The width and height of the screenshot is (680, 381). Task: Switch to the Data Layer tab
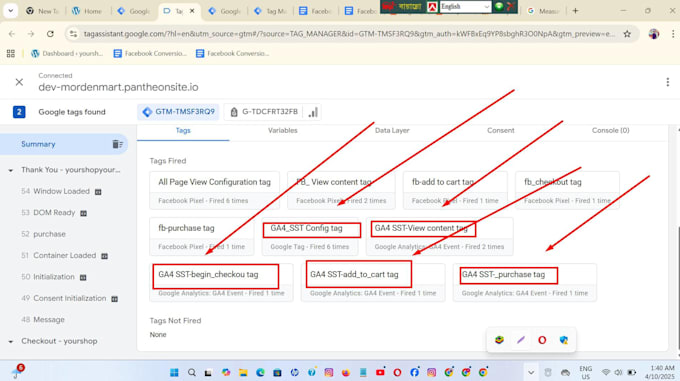pyautogui.click(x=392, y=130)
